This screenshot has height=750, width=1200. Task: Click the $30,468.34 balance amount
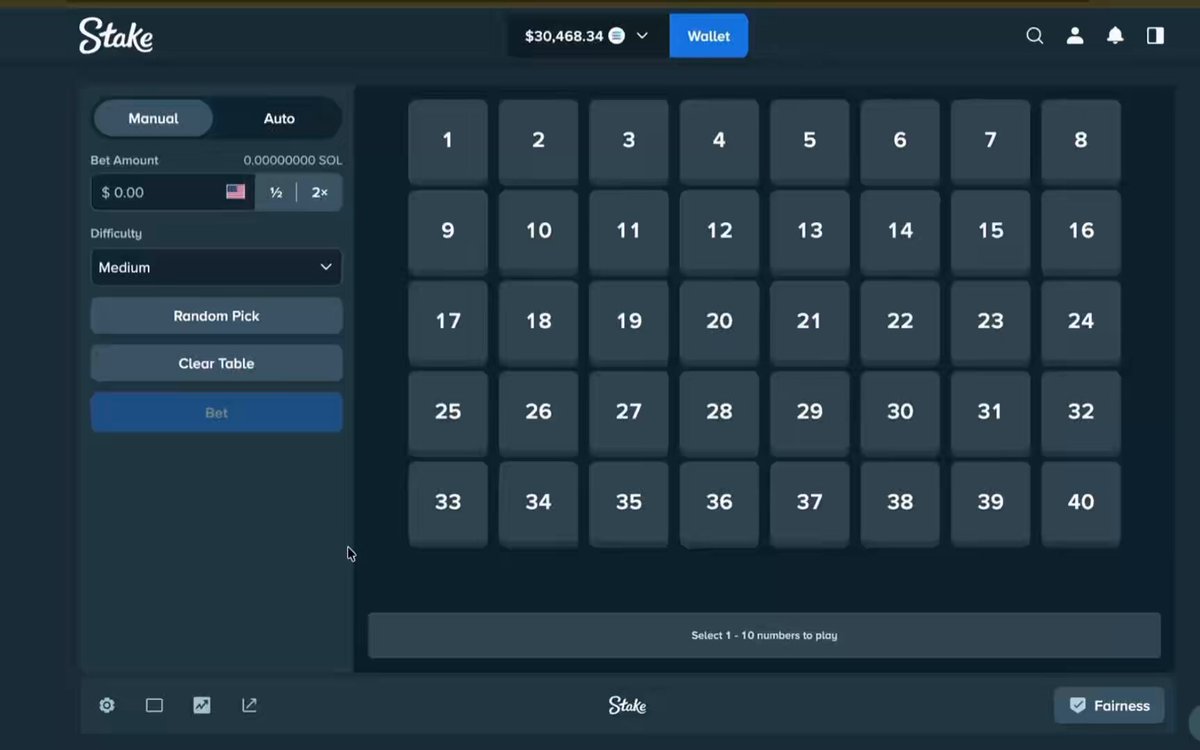pyautogui.click(x=564, y=36)
